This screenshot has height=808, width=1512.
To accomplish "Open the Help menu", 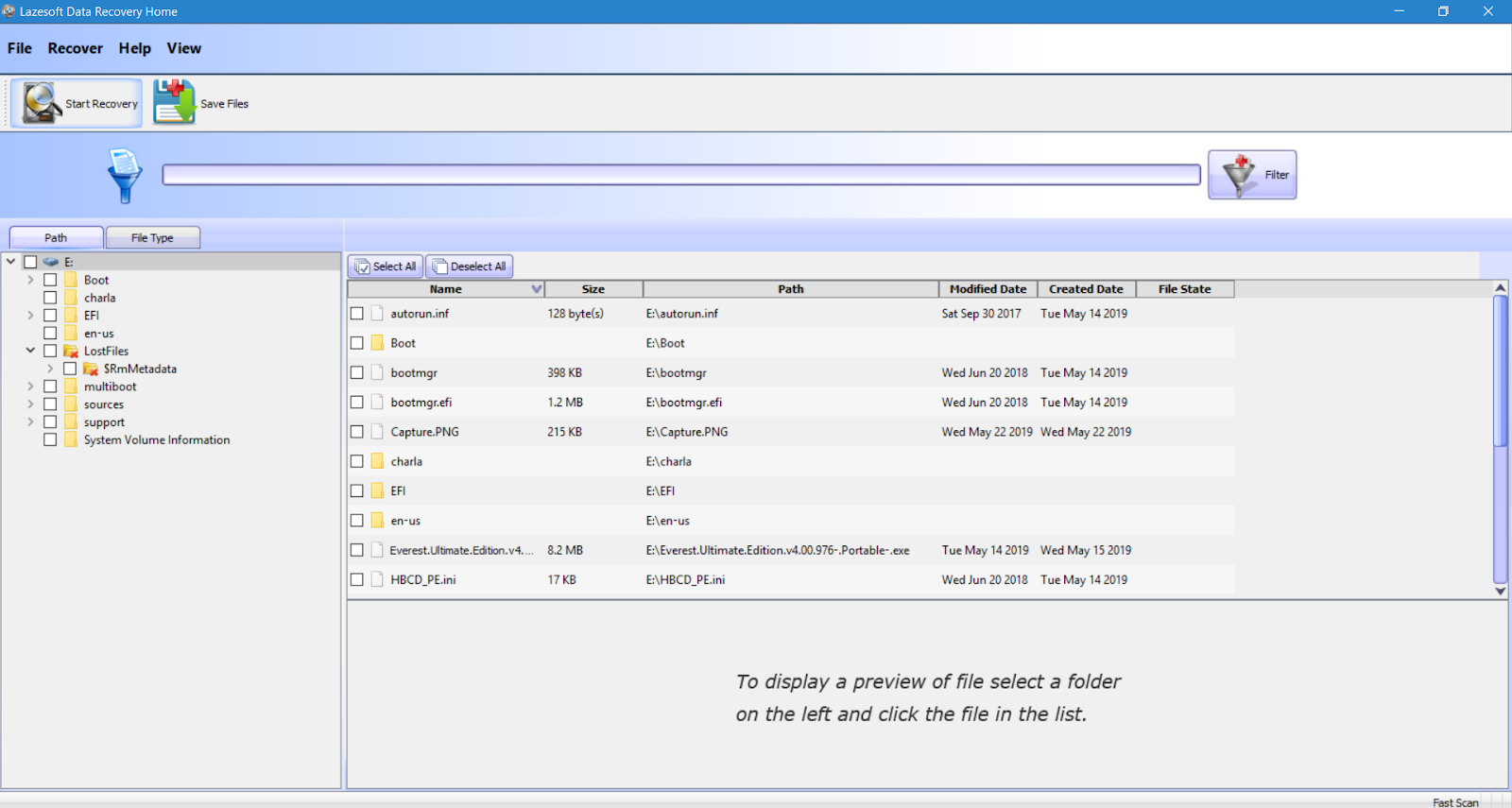I will pos(135,48).
